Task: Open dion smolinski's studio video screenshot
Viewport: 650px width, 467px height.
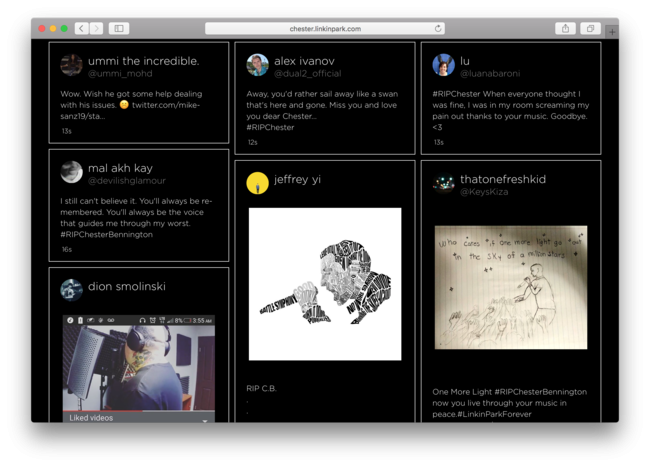Action: (x=139, y=369)
